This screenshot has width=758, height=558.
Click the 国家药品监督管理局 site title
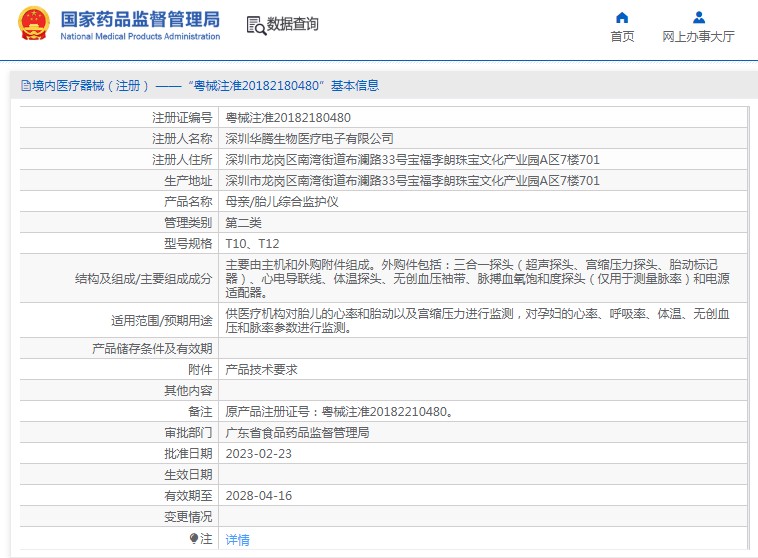[140, 19]
